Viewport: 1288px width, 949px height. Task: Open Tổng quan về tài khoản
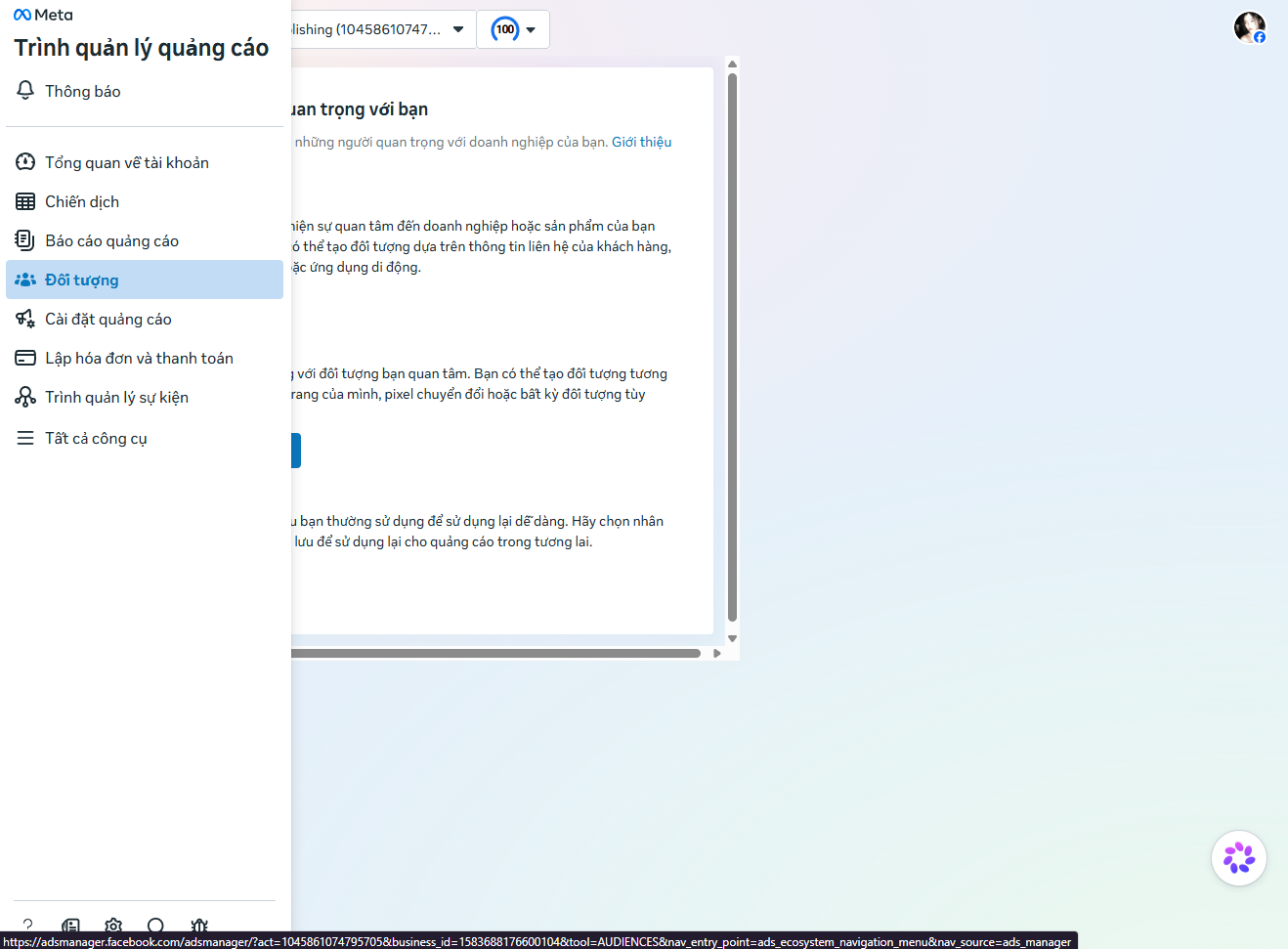pos(145,162)
